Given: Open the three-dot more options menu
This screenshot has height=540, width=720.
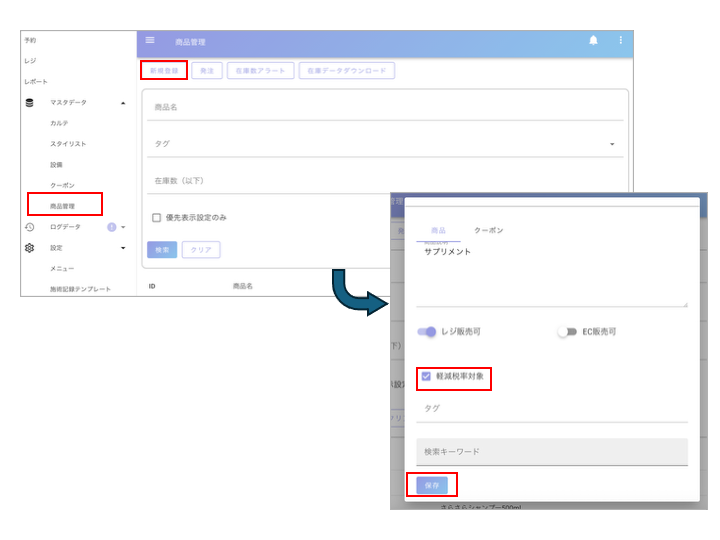Looking at the screenshot, I should pos(620,40).
